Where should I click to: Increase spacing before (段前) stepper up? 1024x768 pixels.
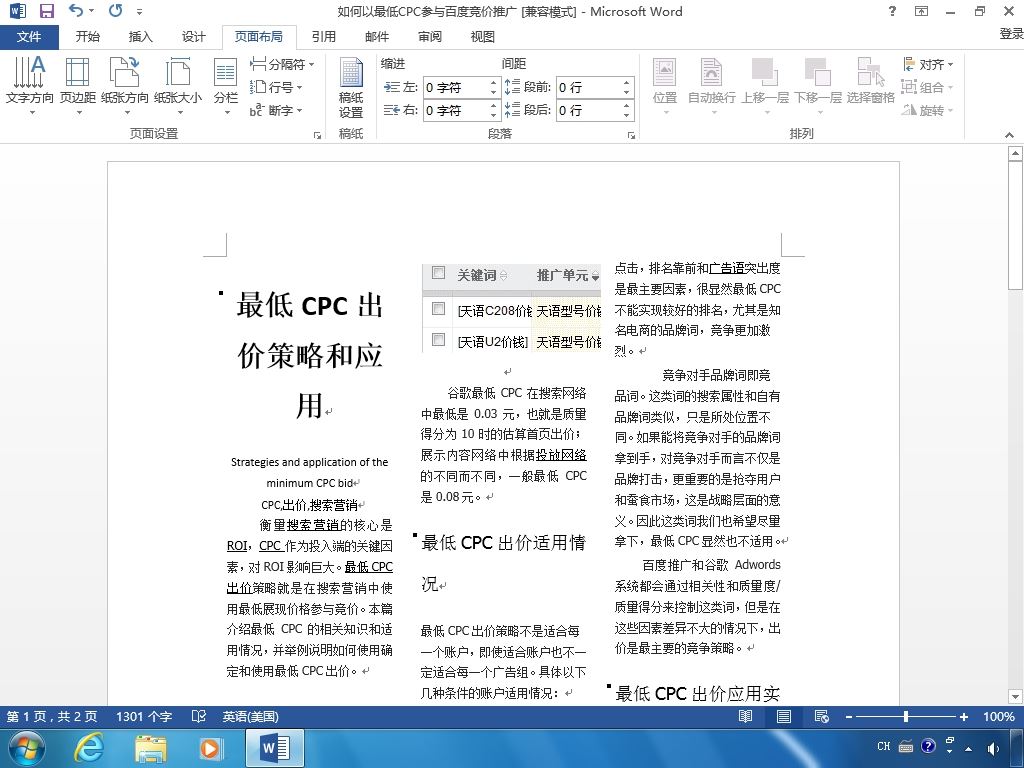[x=626, y=82]
